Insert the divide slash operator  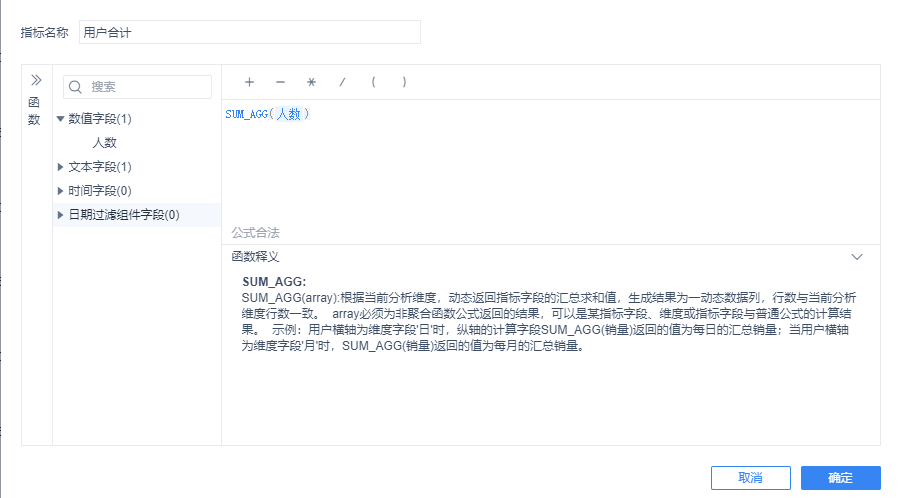point(342,82)
